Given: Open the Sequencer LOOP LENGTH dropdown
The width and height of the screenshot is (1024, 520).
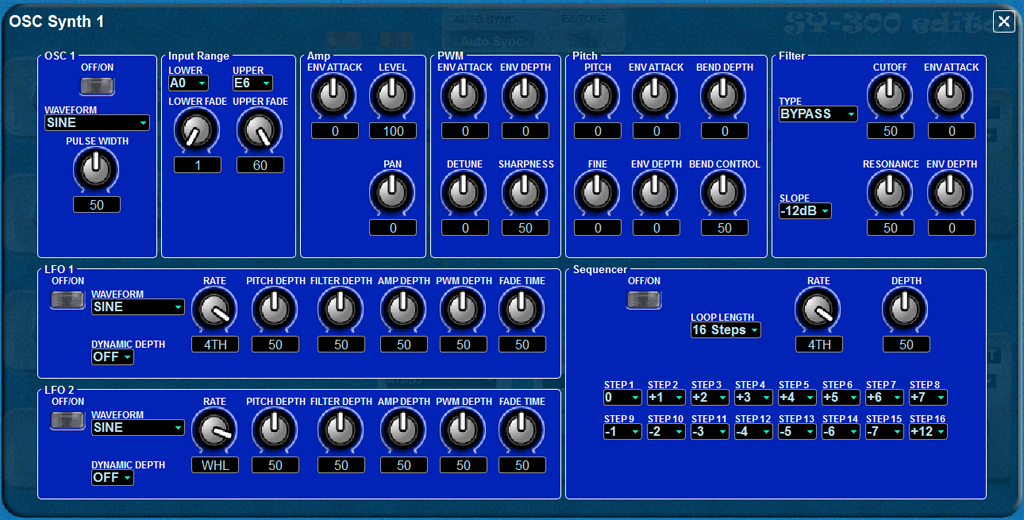Looking at the screenshot, I should click(726, 330).
